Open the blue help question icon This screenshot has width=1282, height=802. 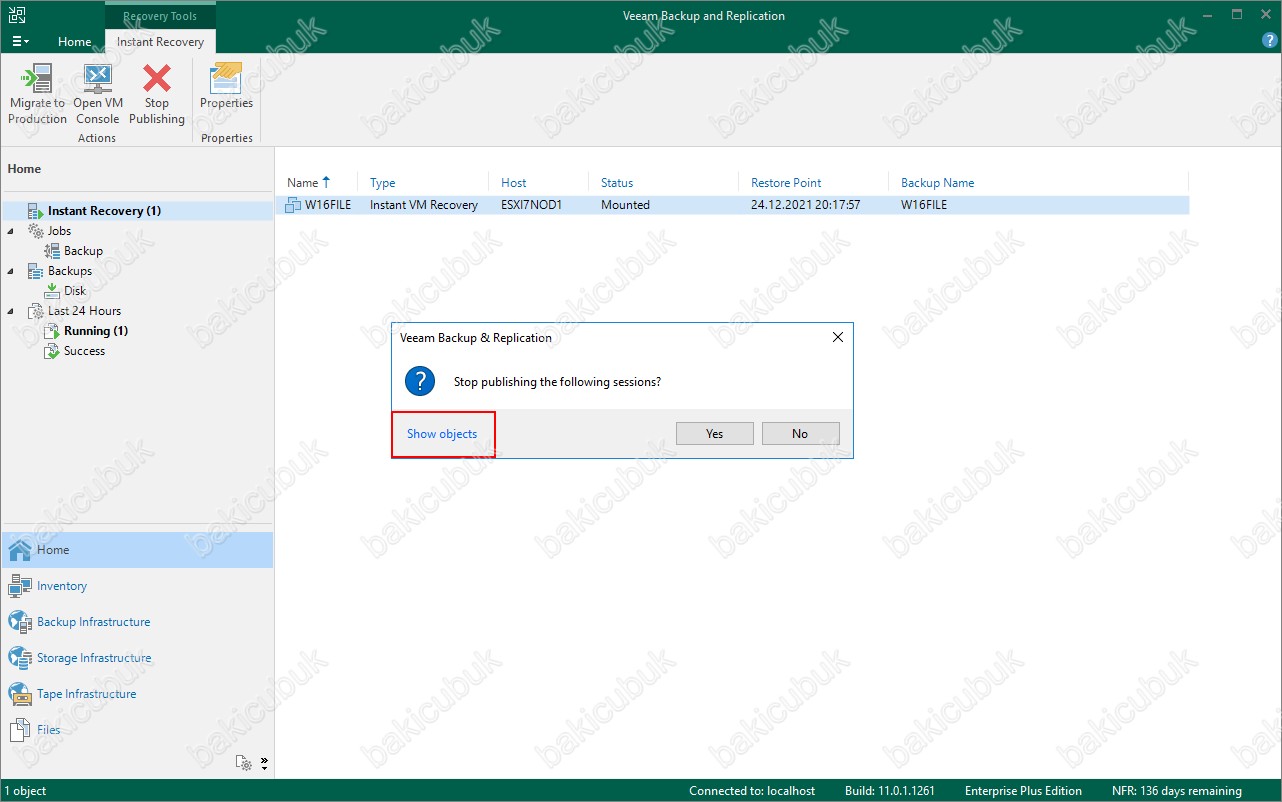tap(1269, 41)
